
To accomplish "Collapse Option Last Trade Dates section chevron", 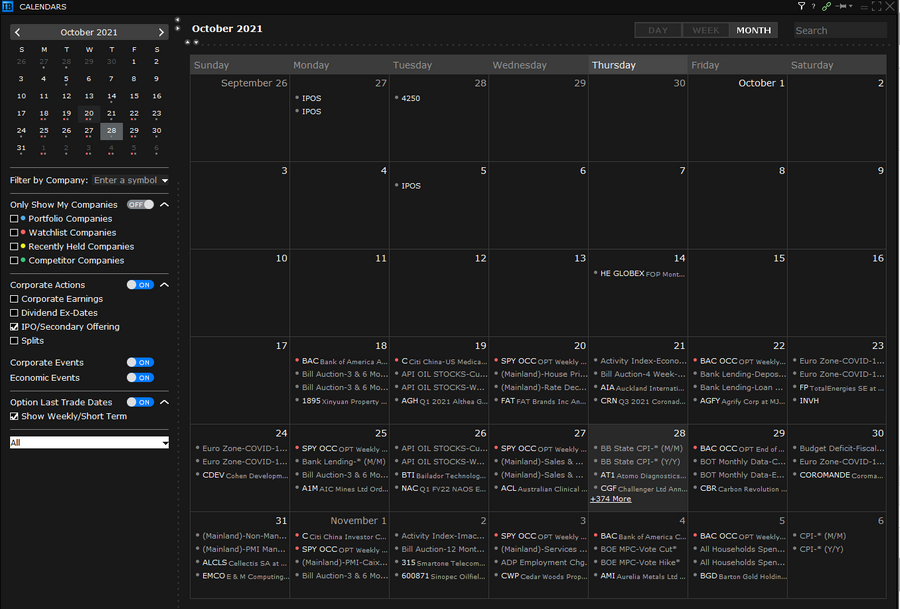I will 165,402.
